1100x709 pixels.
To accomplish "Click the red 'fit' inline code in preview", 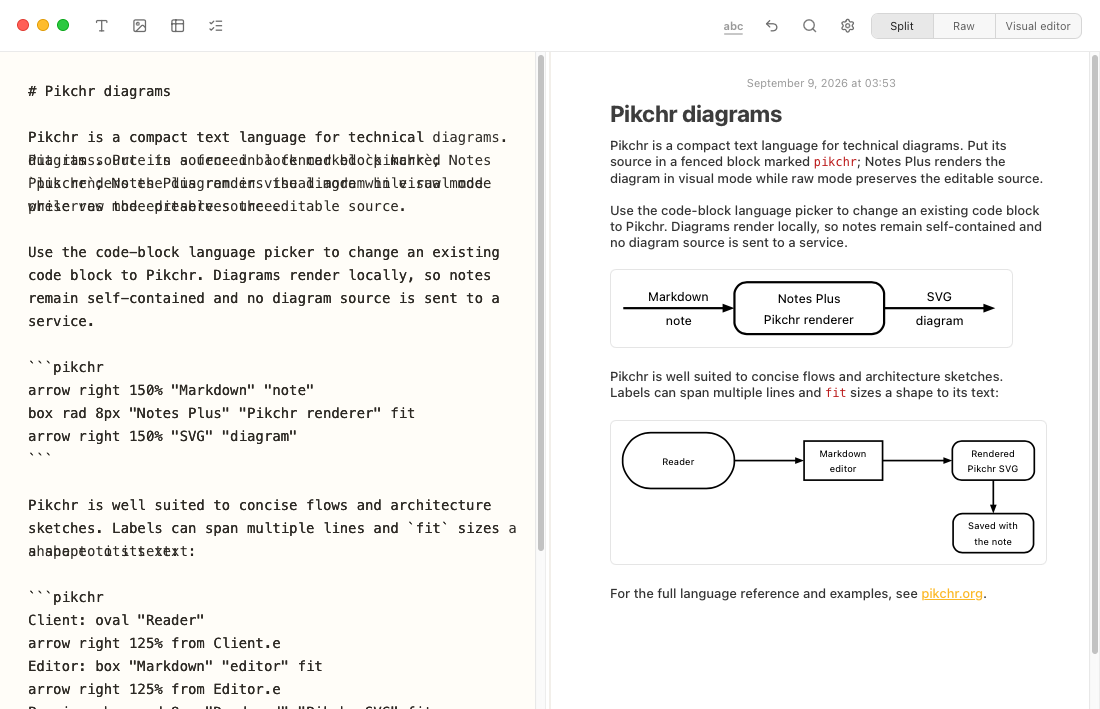I will point(836,393).
